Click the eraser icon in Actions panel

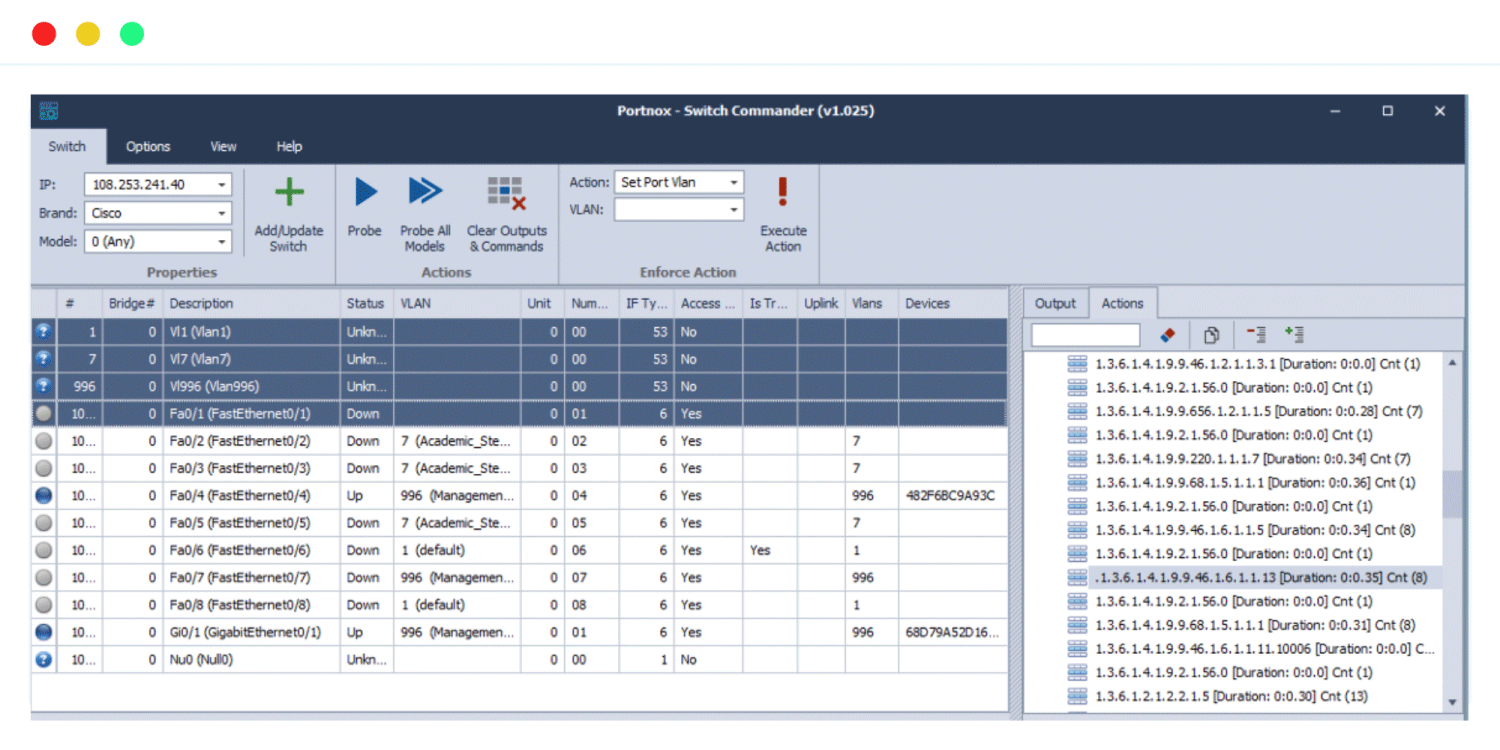click(x=1167, y=334)
